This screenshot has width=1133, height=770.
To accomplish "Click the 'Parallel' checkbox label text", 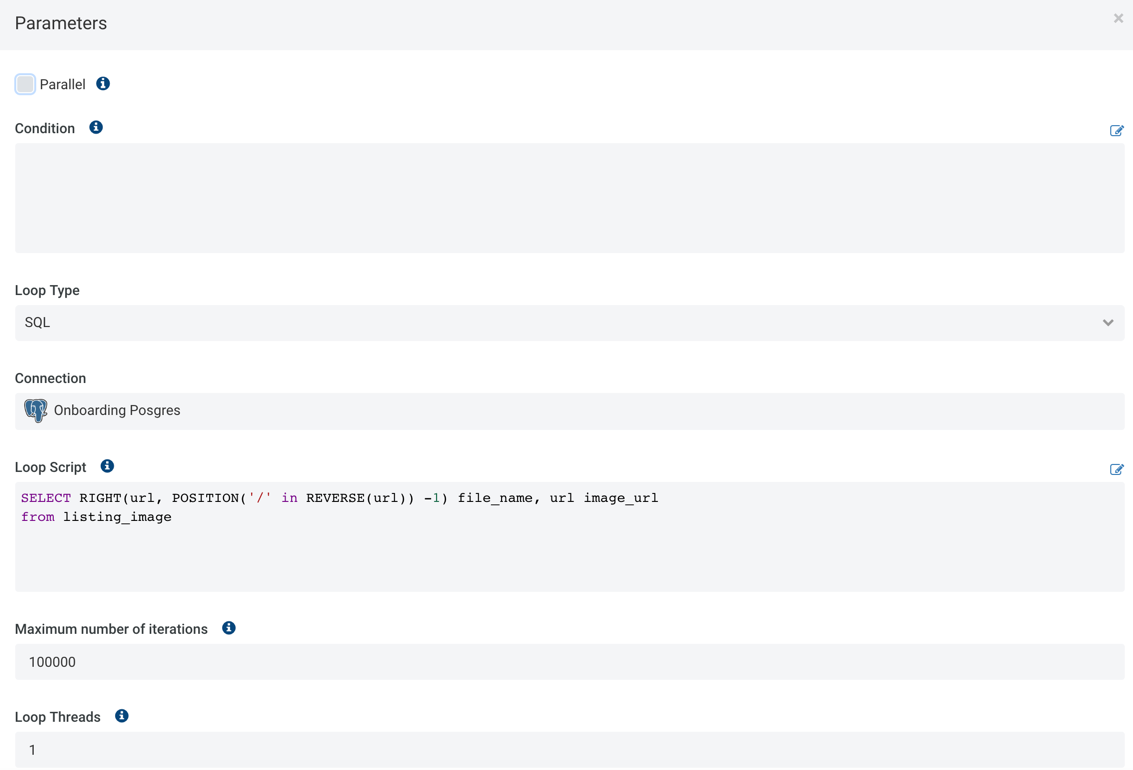I will [62, 85].
